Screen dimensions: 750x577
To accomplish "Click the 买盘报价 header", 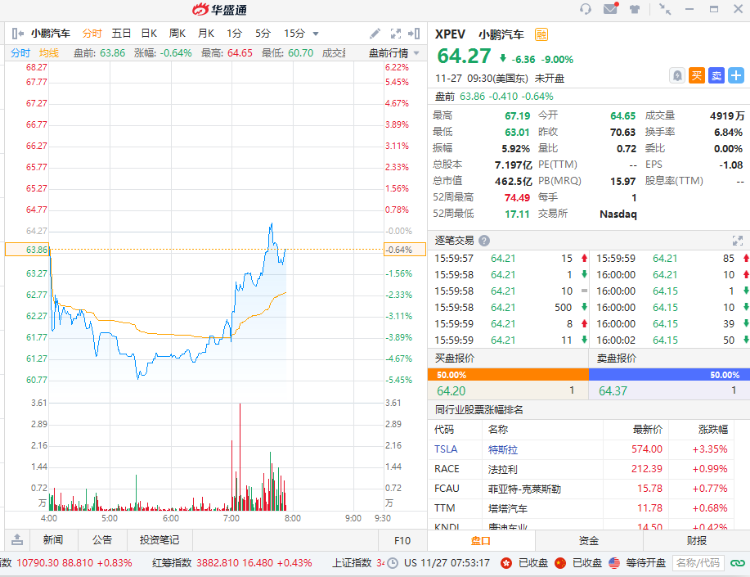I will (454, 358).
